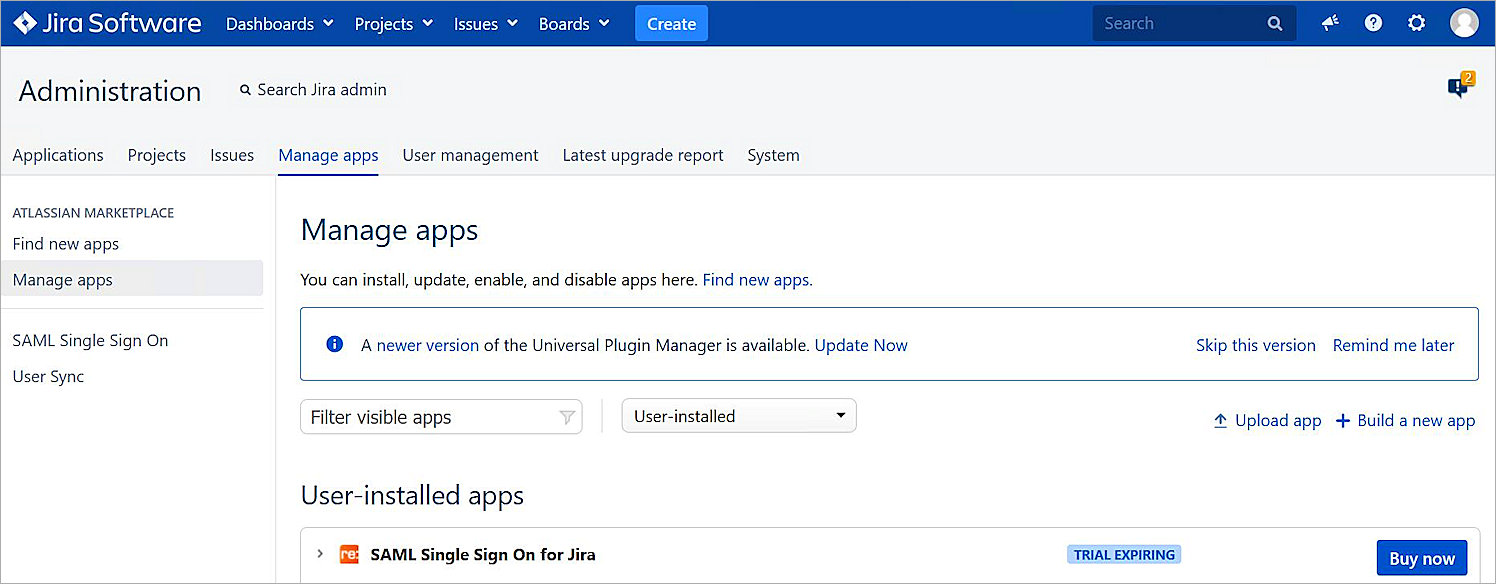Click inside the Filter visible apps field
Screen dimensions: 1496x584
tap(430, 416)
